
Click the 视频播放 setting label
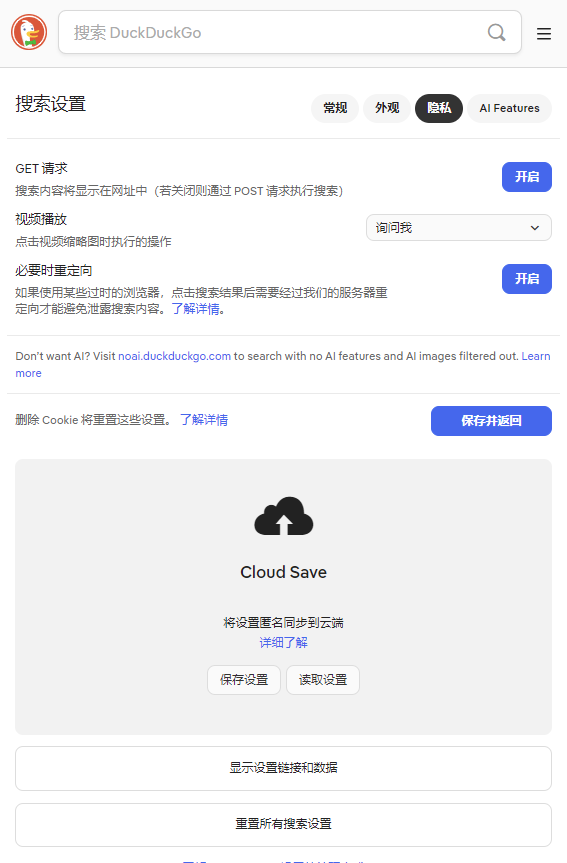(x=41, y=219)
